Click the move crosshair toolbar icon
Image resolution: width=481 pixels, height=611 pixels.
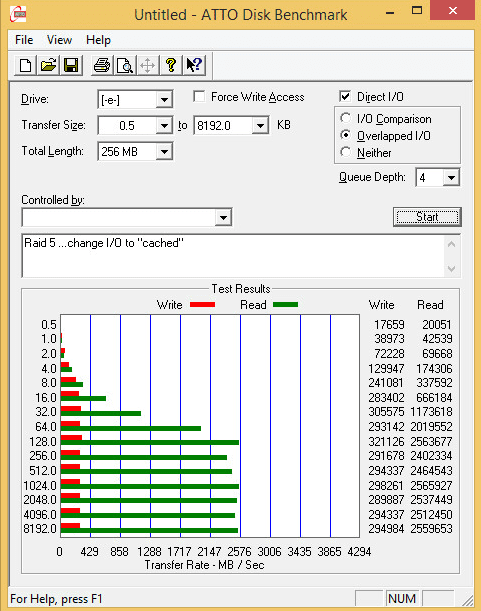147,65
